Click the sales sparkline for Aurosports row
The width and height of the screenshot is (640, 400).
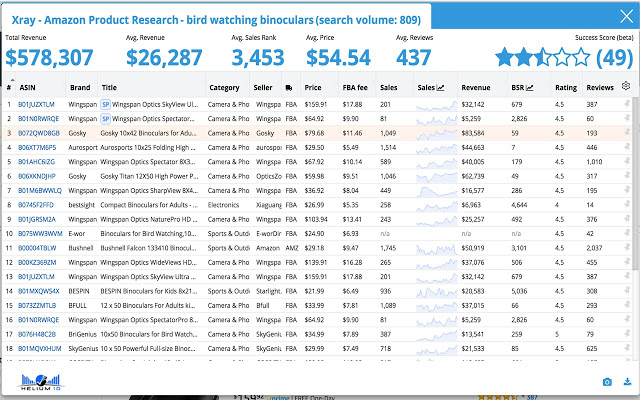tap(436, 147)
